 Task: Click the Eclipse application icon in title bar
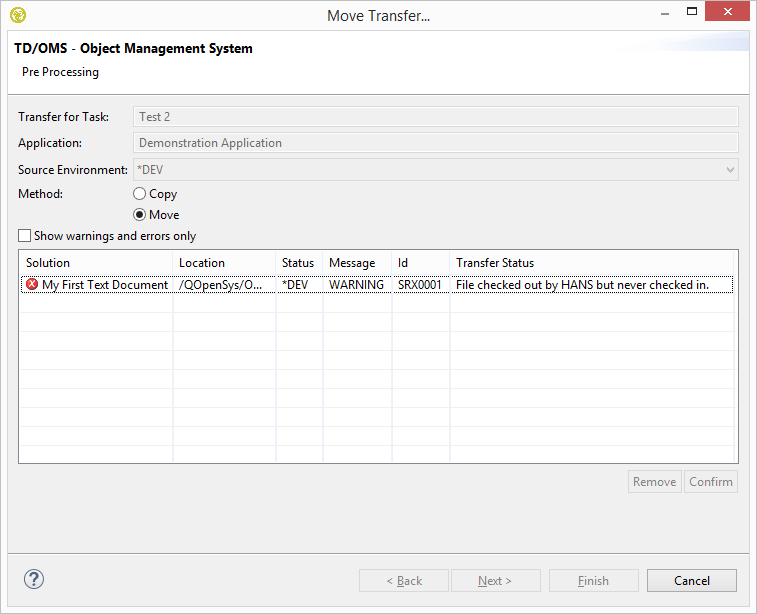17,15
